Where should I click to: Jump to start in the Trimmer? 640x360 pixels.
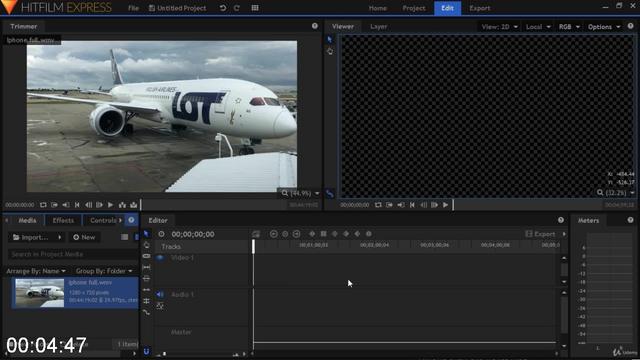click(x=77, y=205)
